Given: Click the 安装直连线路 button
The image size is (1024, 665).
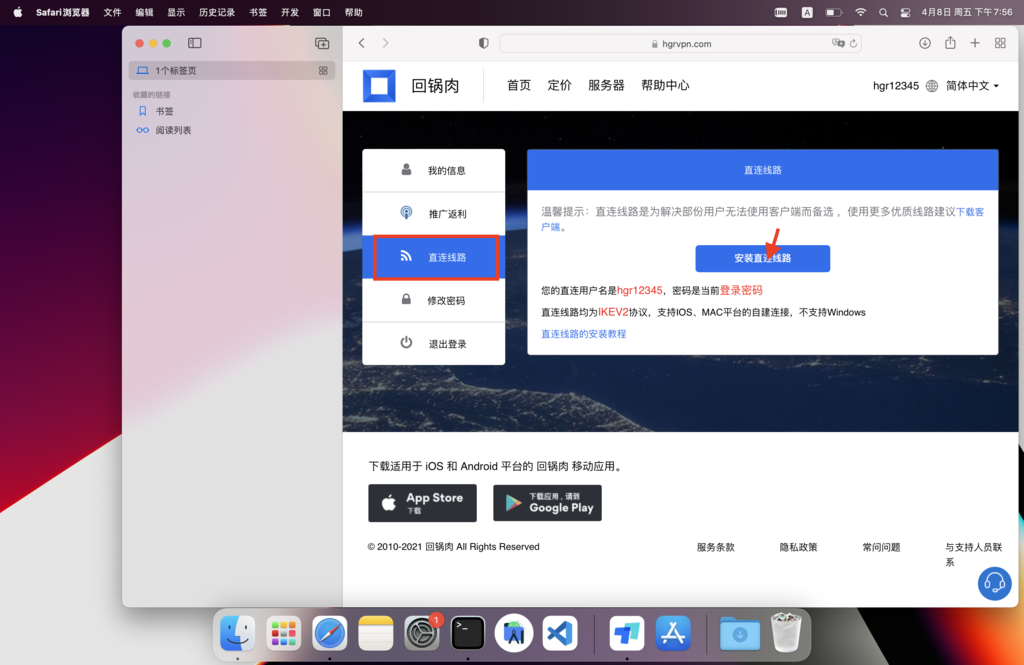Looking at the screenshot, I should (762, 258).
